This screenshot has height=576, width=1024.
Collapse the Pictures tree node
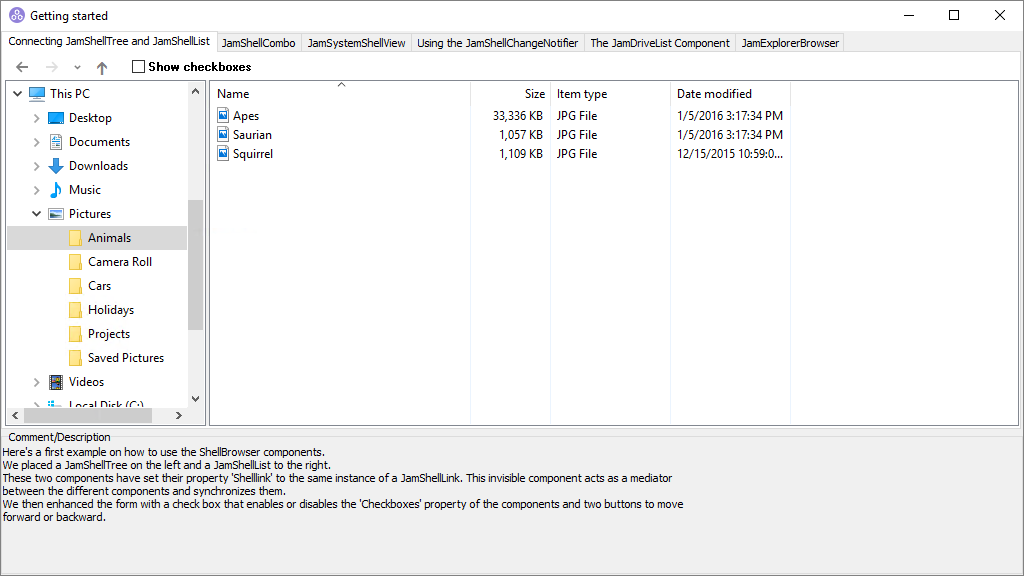coord(37,213)
